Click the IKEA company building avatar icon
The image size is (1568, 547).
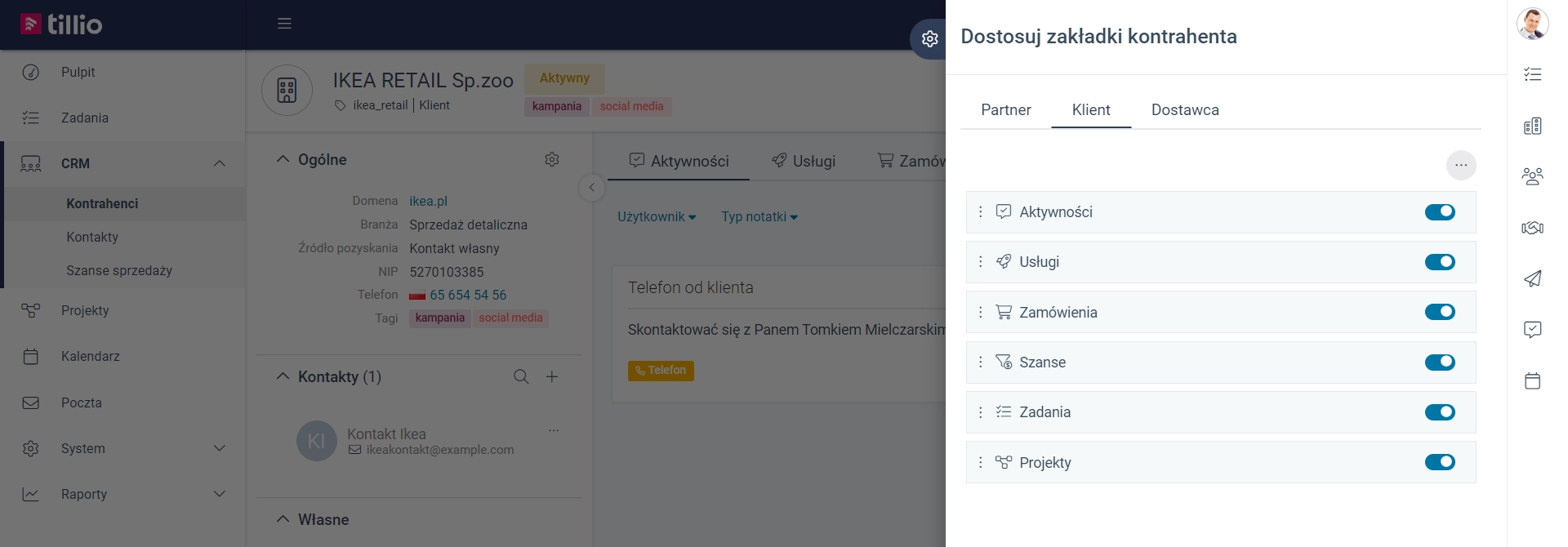(x=287, y=90)
